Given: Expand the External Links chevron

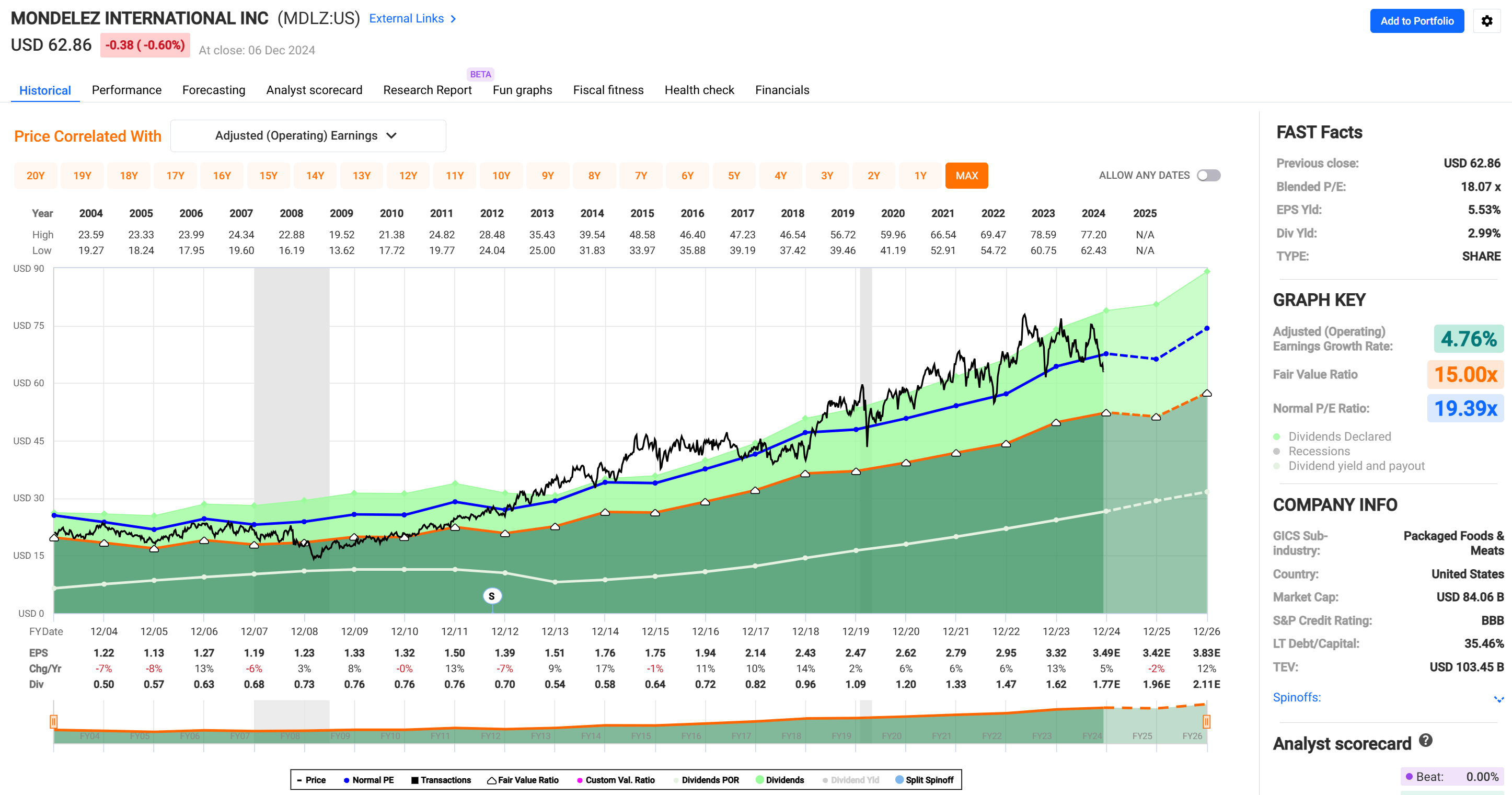Looking at the screenshot, I should coord(453,18).
